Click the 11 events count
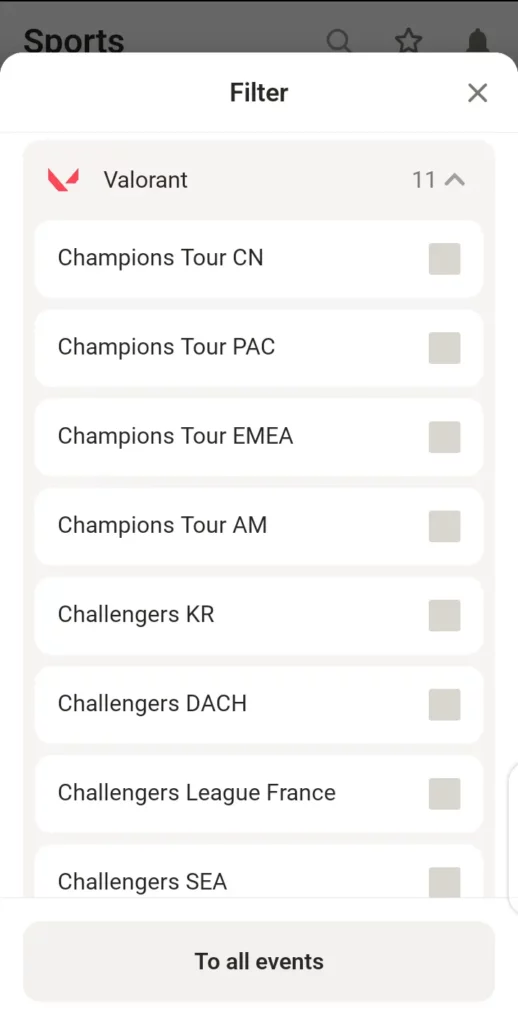This screenshot has width=518, height=1024. pyautogui.click(x=423, y=180)
